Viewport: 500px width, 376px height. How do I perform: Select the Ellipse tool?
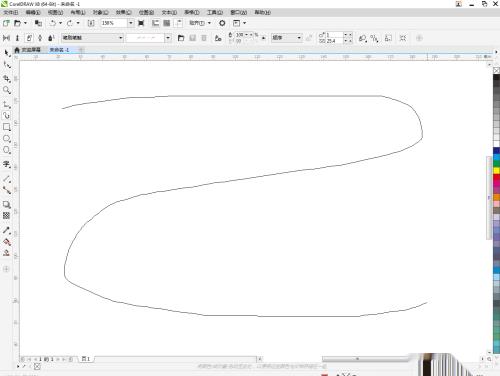pos(6,139)
